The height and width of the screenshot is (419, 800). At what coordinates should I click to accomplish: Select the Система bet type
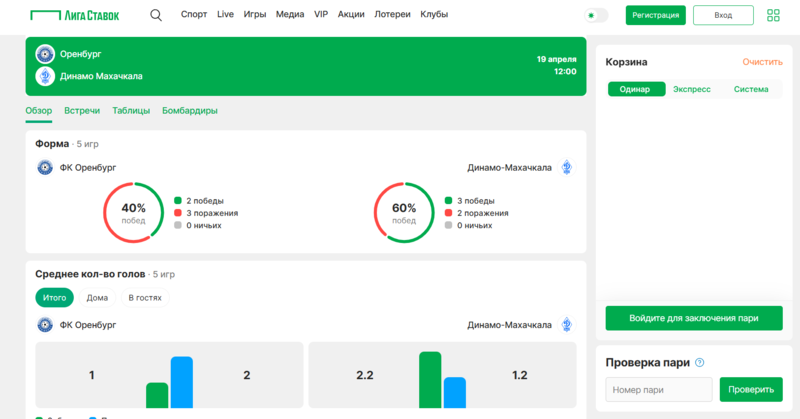(x=751, y=89)
